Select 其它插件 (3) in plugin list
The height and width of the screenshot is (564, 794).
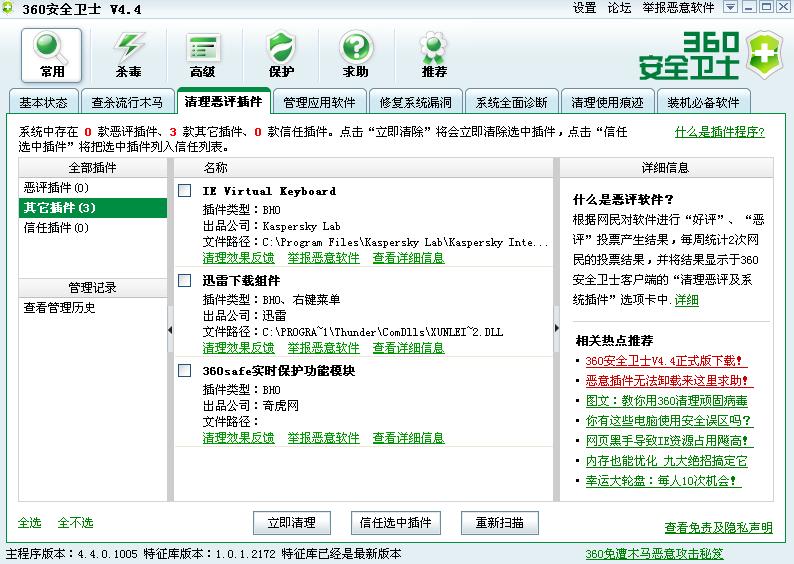(93, 208)
